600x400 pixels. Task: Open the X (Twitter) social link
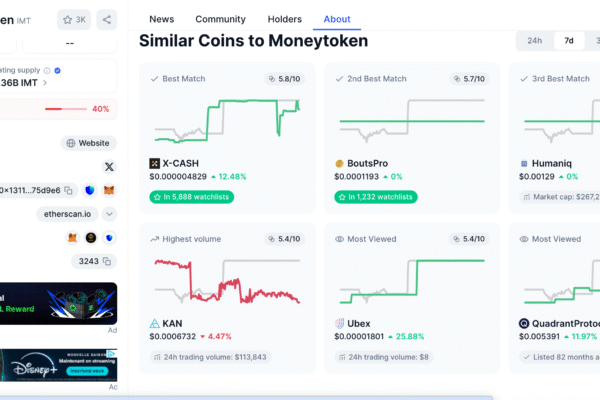coord(109,167)
